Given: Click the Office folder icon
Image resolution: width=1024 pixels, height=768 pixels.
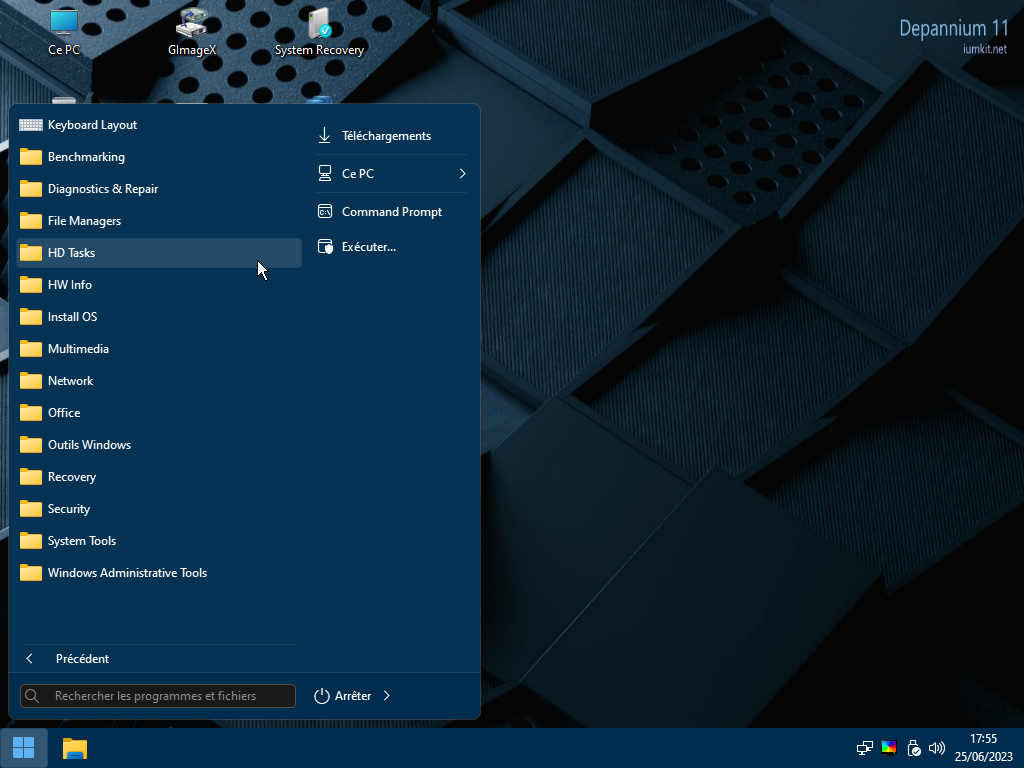Looking at the screenshot, I should tap(31, 413).
